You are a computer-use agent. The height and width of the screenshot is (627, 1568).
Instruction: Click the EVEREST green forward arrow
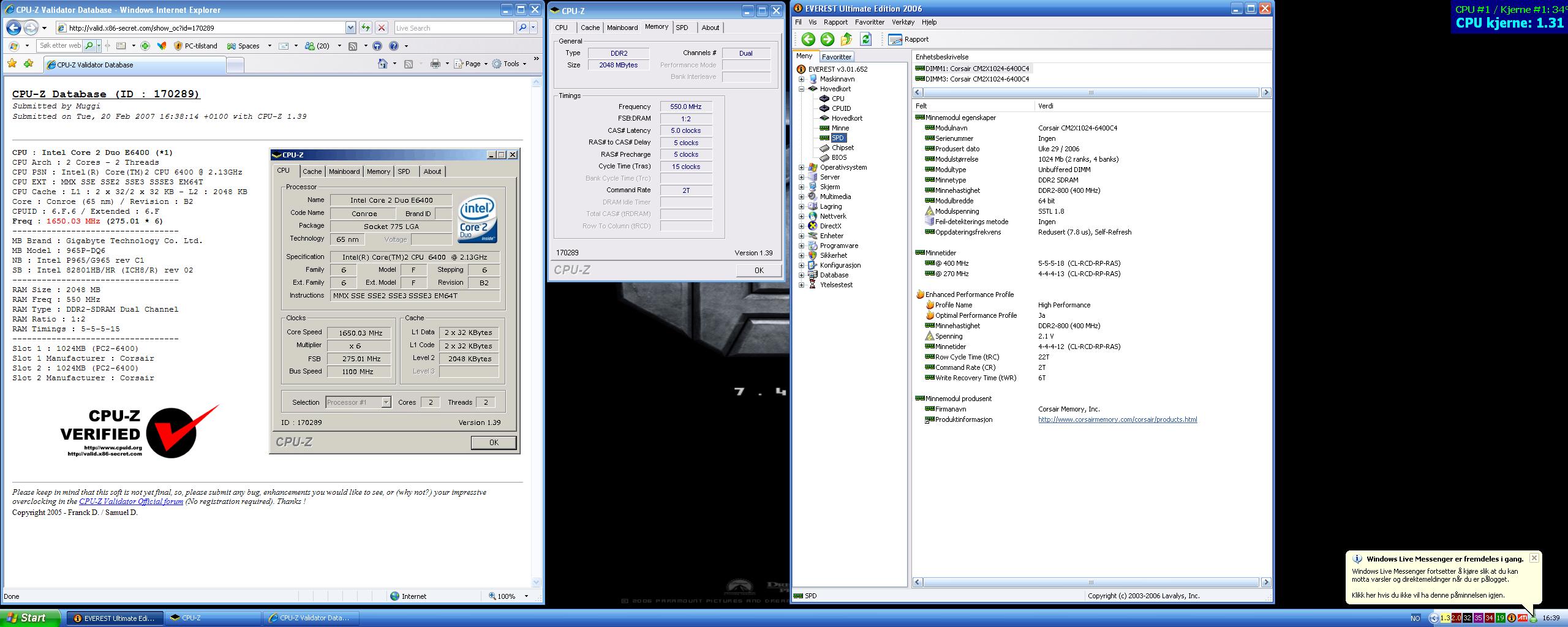(x=827, y=39)
